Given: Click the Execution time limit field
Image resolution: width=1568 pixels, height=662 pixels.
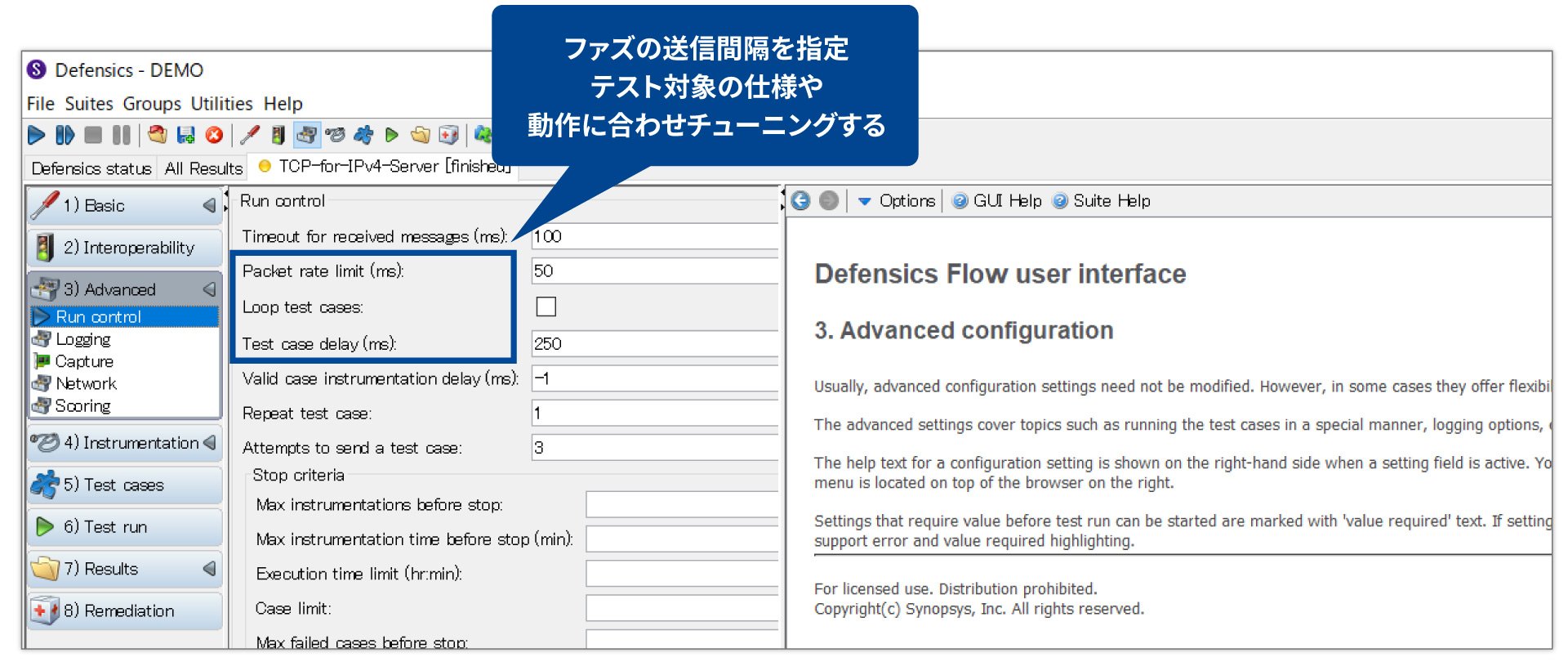Looking at the screenshot, I should click(683, 574).
